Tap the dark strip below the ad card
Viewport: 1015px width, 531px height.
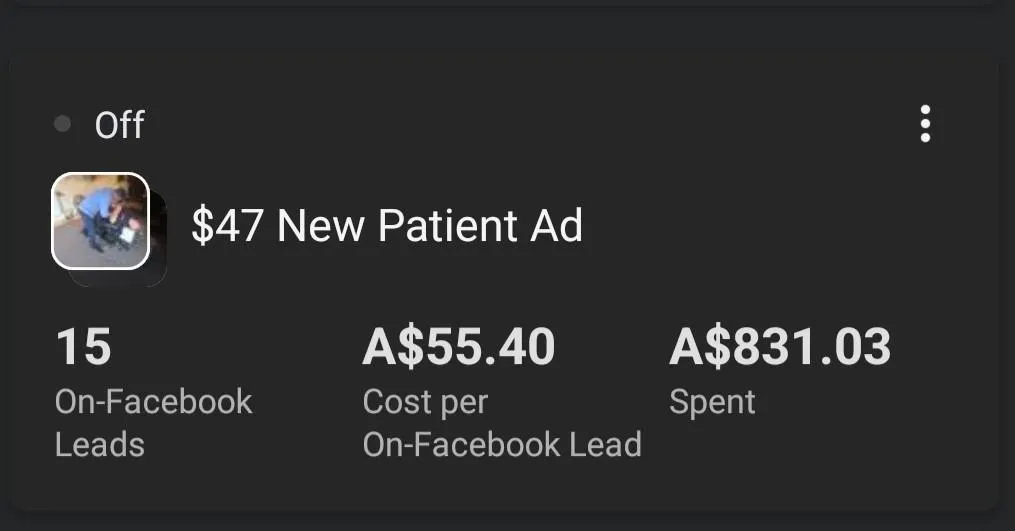[500, 521]
